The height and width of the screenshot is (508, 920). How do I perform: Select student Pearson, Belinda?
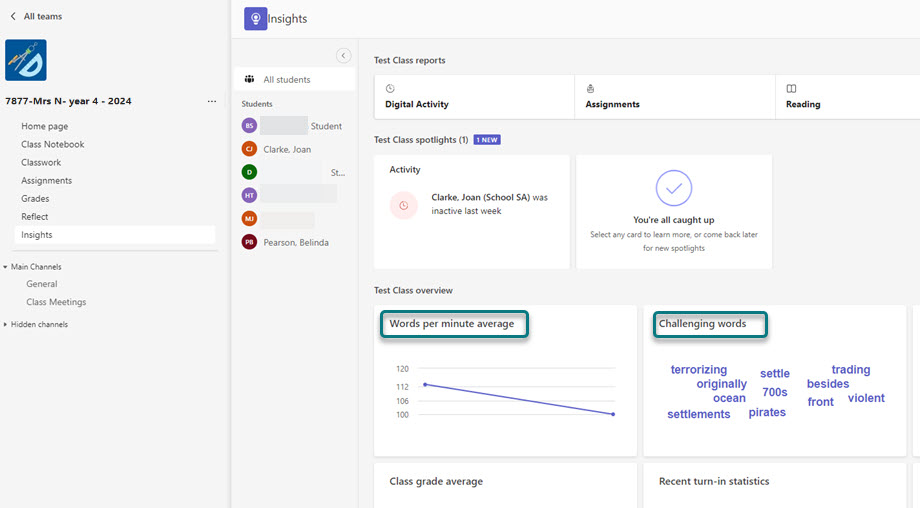[x=296, y=243]
